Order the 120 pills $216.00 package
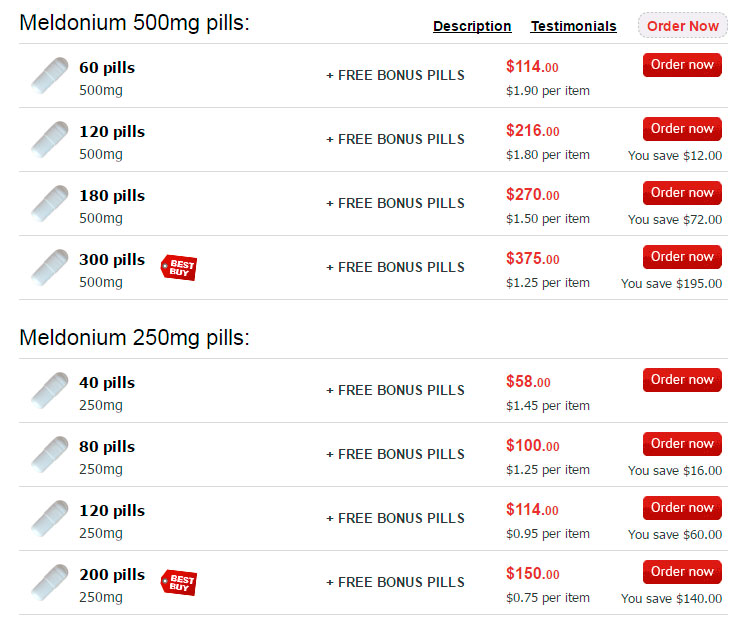Viewport: 740px width, 622px height. (682, 129)
